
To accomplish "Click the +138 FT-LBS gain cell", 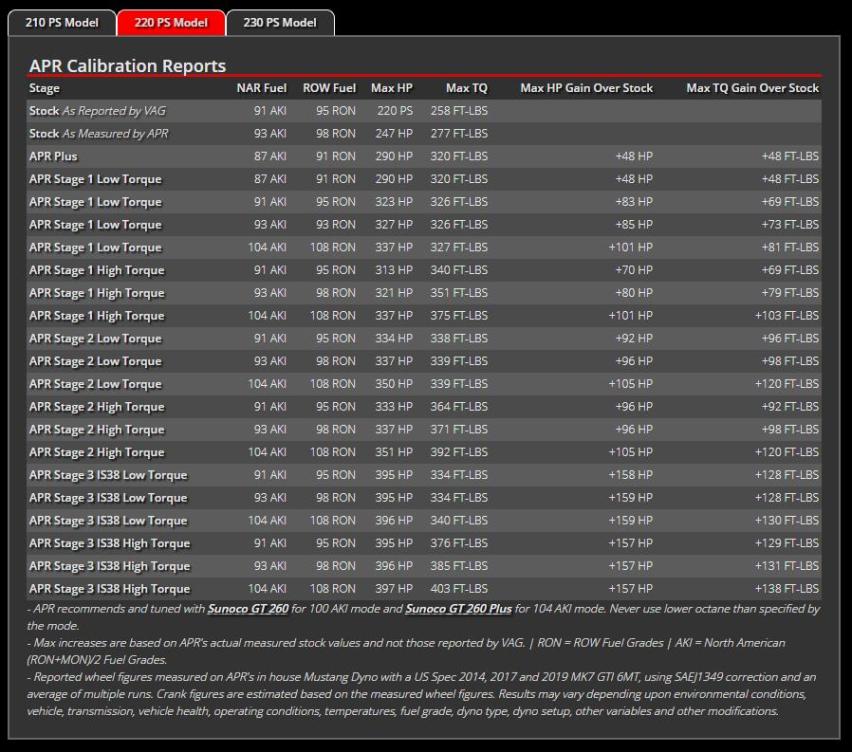I will (x=787, y=589).
